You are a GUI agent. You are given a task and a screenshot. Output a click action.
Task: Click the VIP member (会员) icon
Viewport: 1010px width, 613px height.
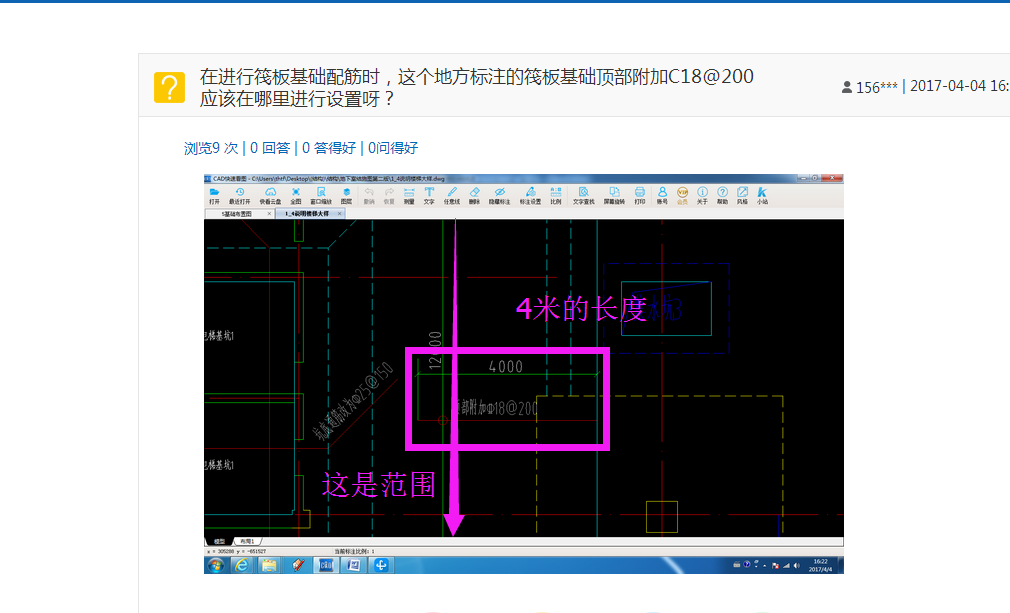[682, 196]
